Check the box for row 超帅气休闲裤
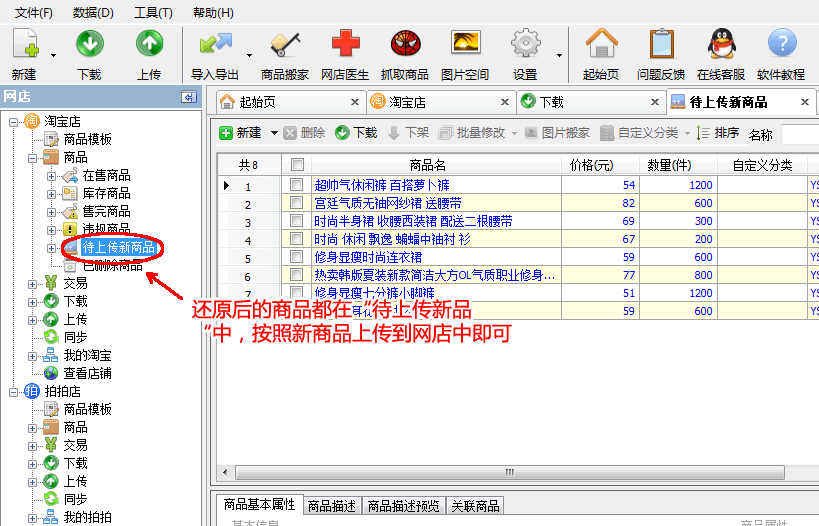 point(296,184)
